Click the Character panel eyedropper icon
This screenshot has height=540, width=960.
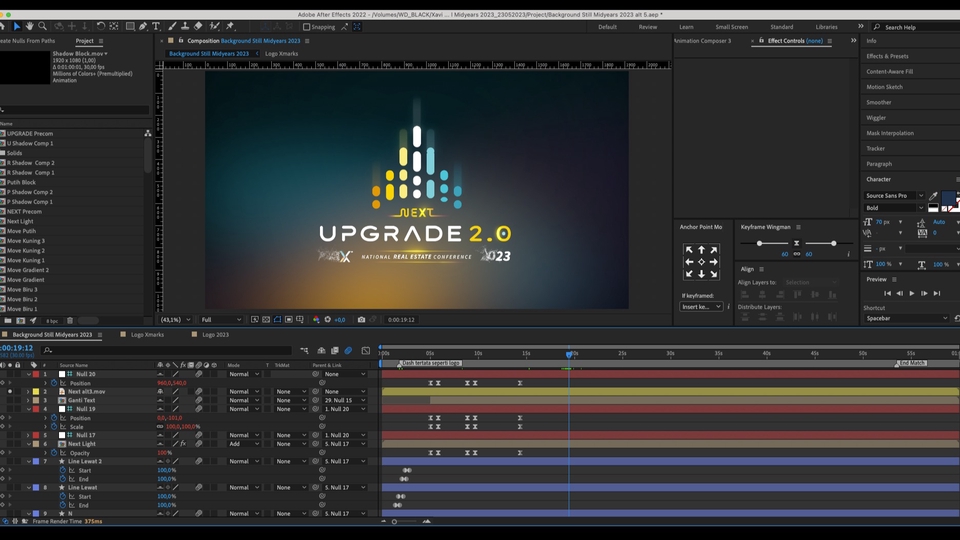934,196
